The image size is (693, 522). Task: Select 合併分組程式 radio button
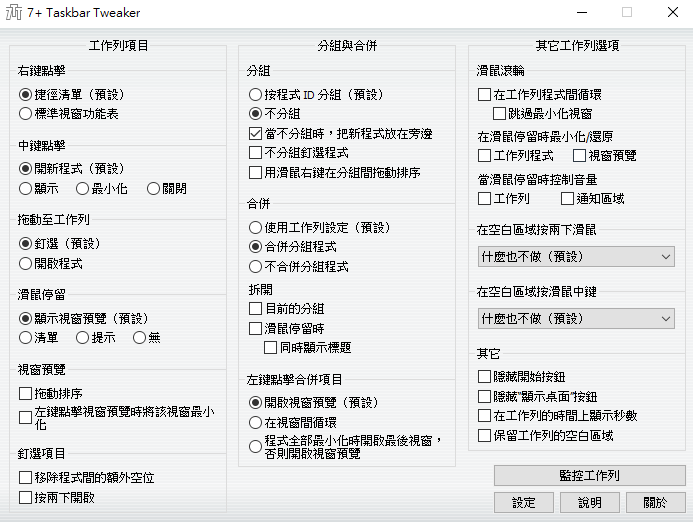pos(293,247)
